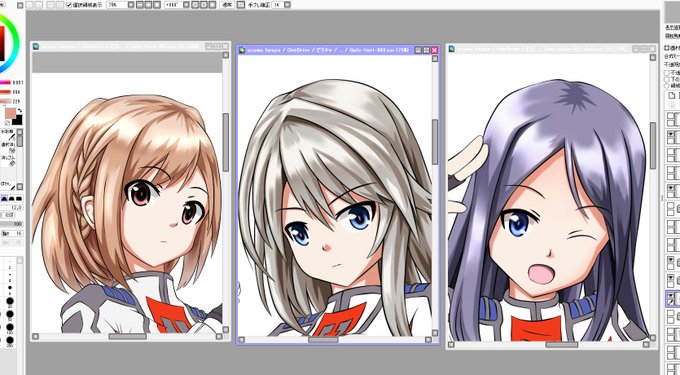Click the 手ブレ補正 stabilizer value field
Viewport: 680px width, 375px height.
pyautogui.click(x=278, y=5)
